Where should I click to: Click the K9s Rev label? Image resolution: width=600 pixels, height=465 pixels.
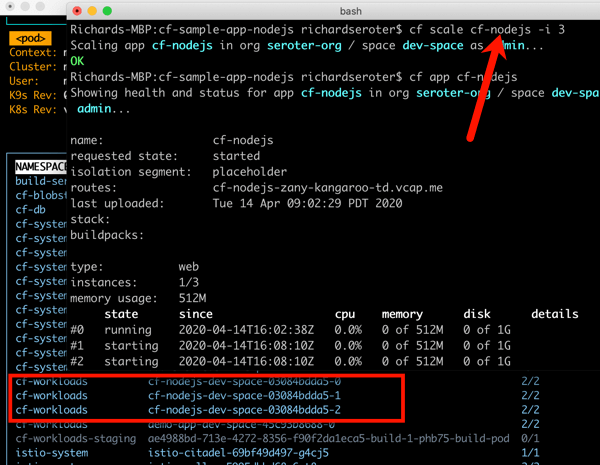[32, 95]
